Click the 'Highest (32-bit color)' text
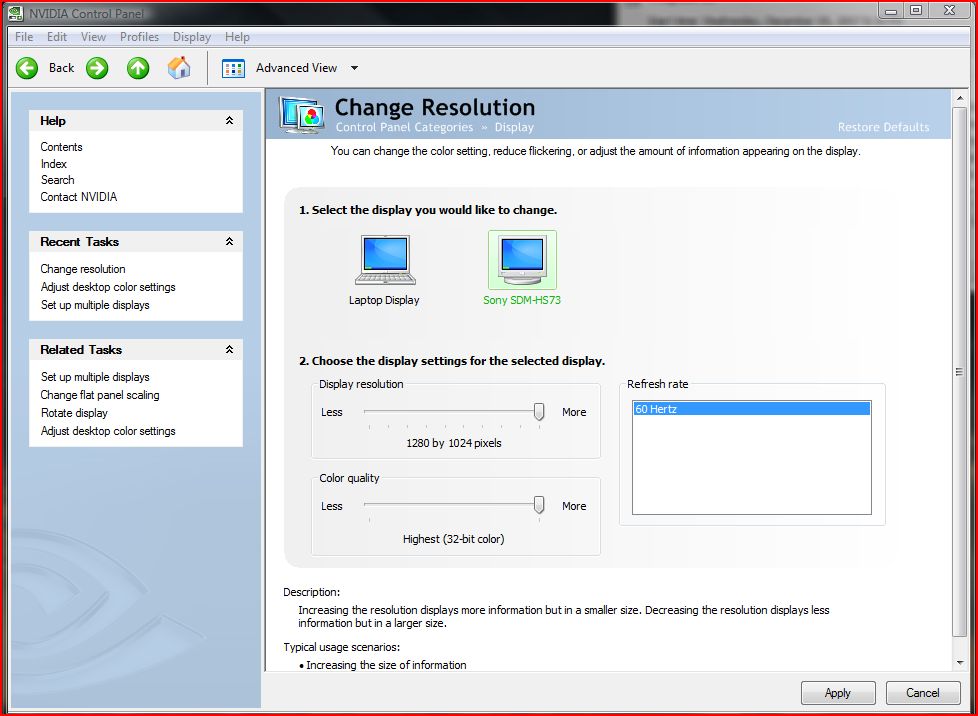 [453, 539]
